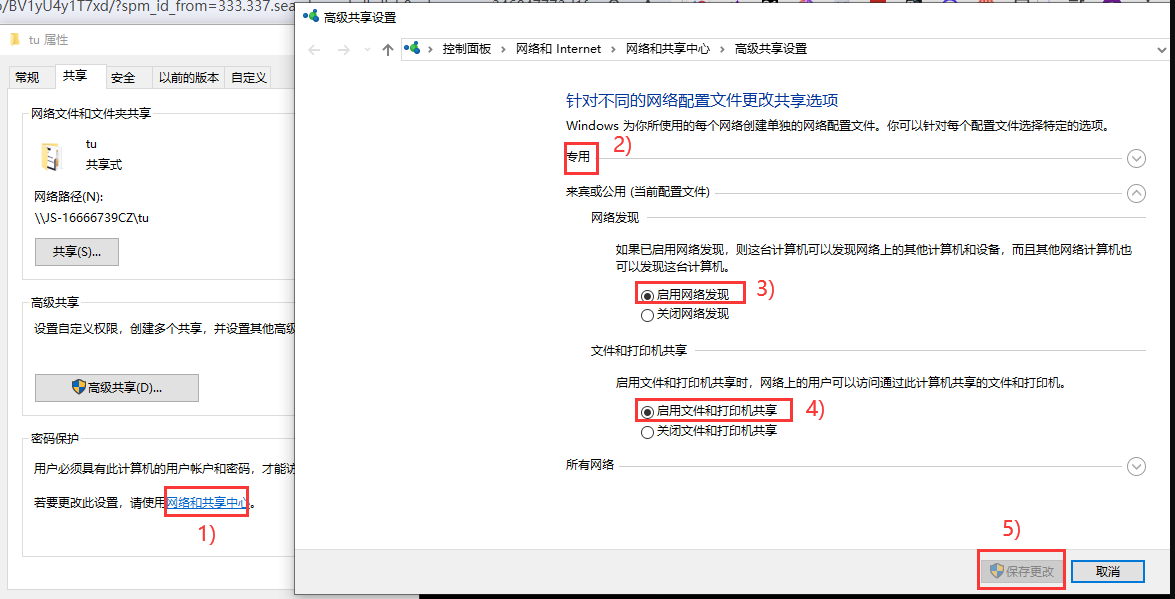The width and height of the screenshot is (1175, 599).
Task: Click the tu shared folder icon
Action: coord(49,156)
